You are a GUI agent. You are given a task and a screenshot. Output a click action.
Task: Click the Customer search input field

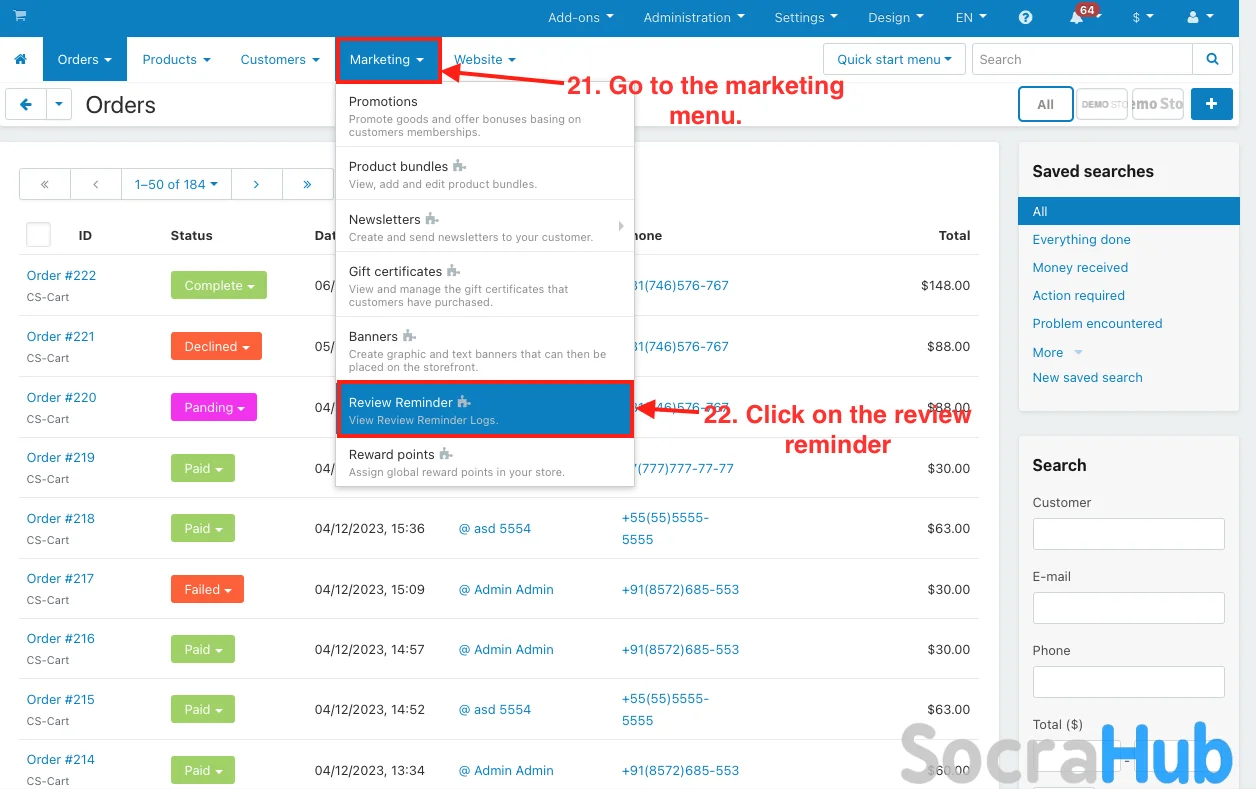pos(1128,534)
